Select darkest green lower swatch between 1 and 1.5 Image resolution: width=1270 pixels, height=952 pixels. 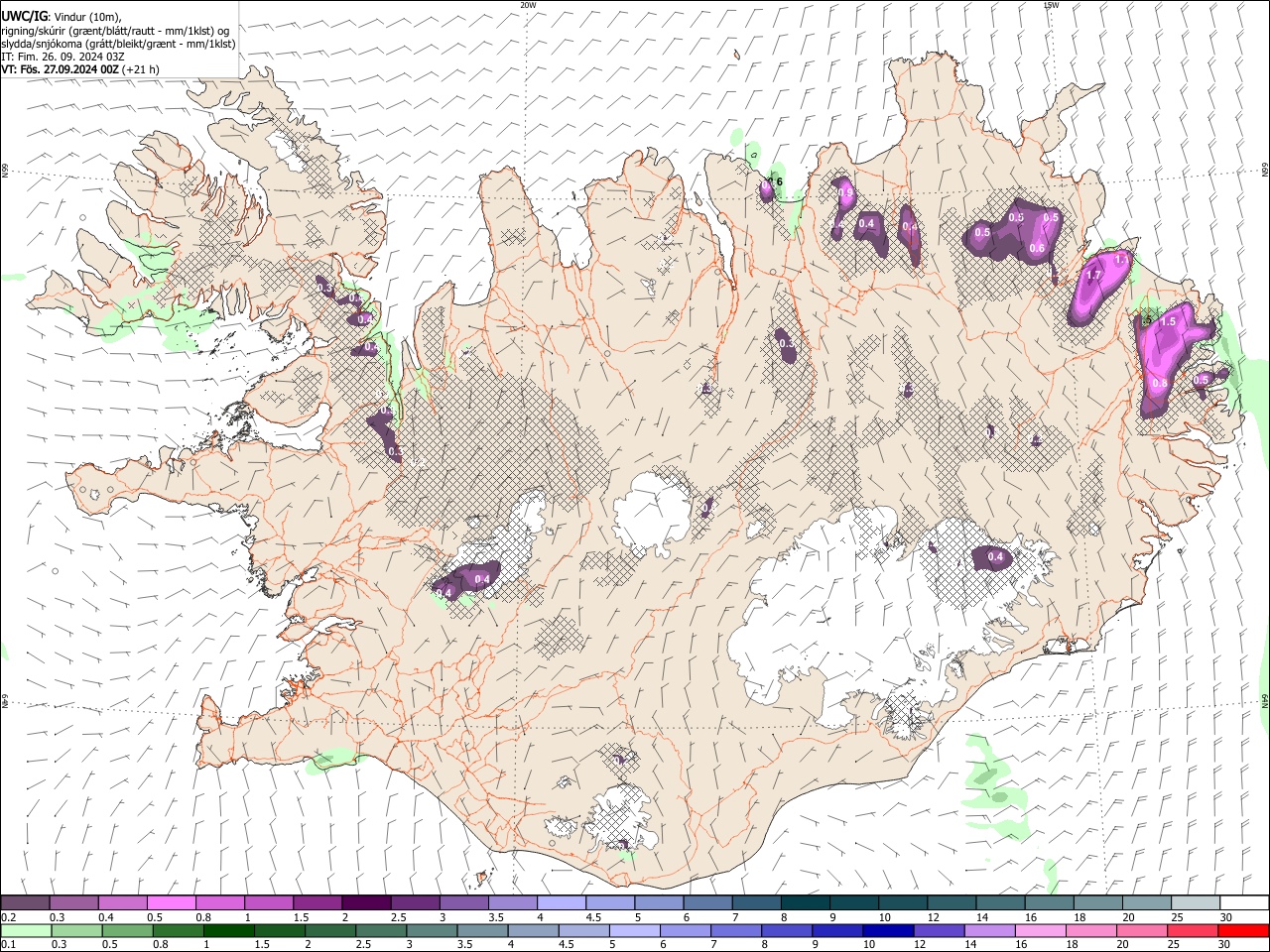[x=228, y=931]
